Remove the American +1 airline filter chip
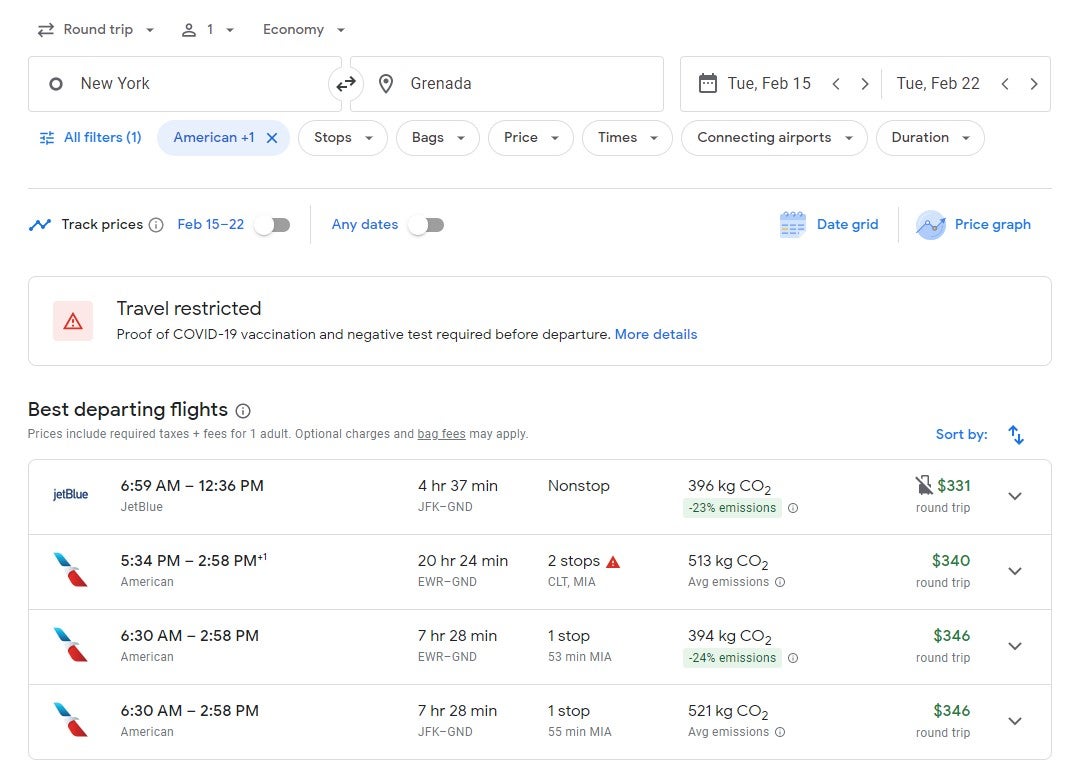Image resolution: width=1069 pixels, height=781 pixels. [x=270, y=137]
